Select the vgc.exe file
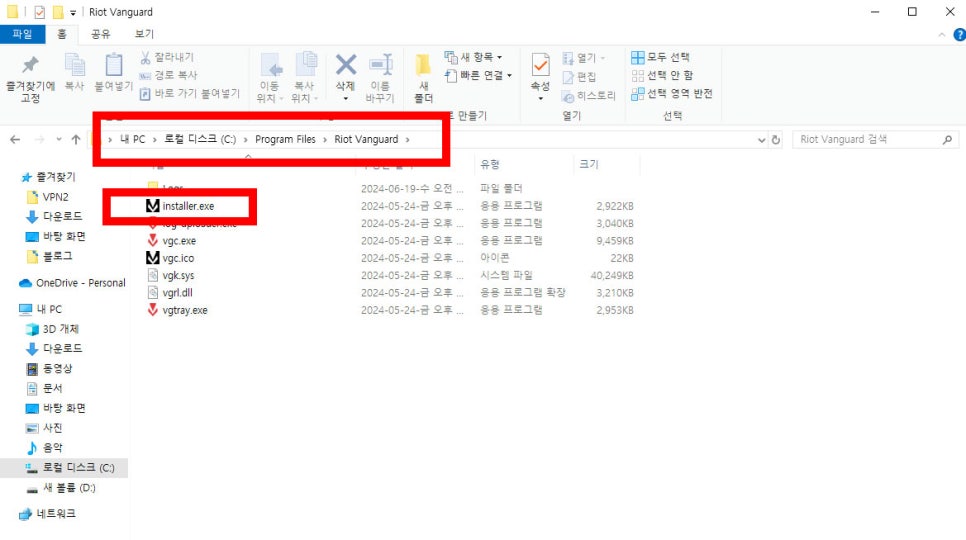Image resolution: width=966 pixels, height=540 pixels. pyautogui.click(x=171, y=241)
